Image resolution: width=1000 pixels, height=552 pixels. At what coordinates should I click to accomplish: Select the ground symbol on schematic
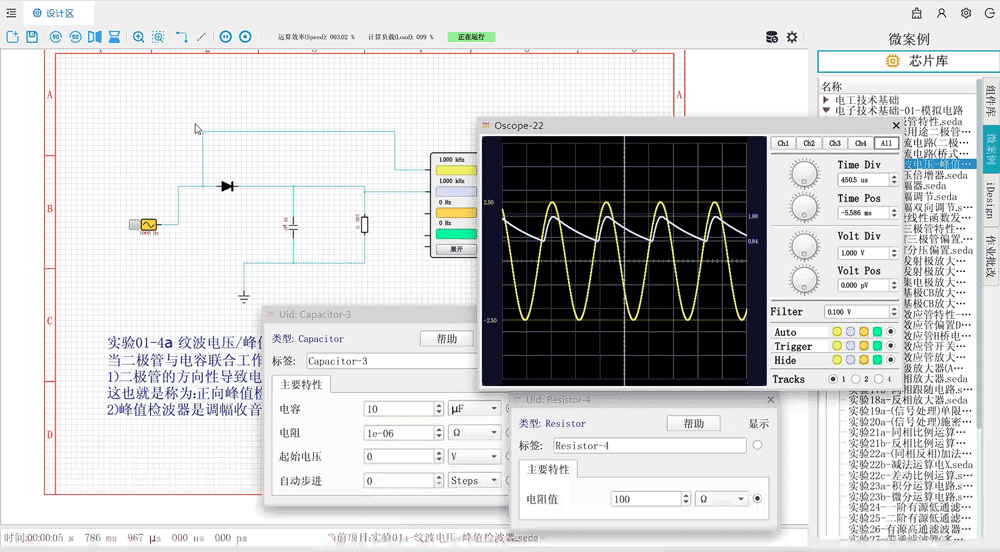point(244,297)
